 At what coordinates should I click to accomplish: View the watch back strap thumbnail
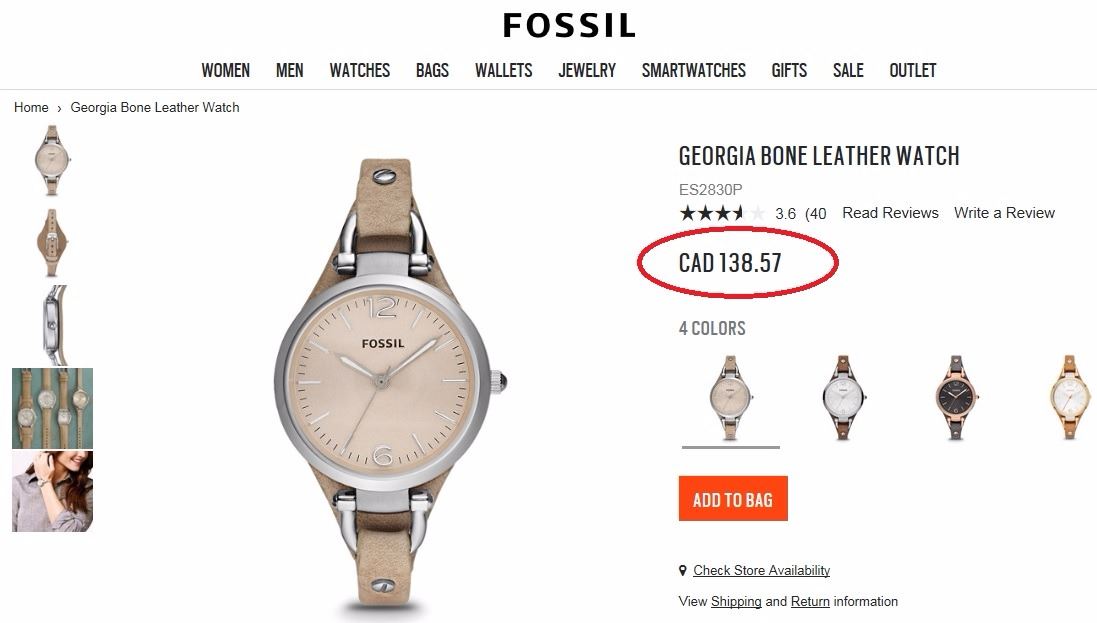(51, 242)
